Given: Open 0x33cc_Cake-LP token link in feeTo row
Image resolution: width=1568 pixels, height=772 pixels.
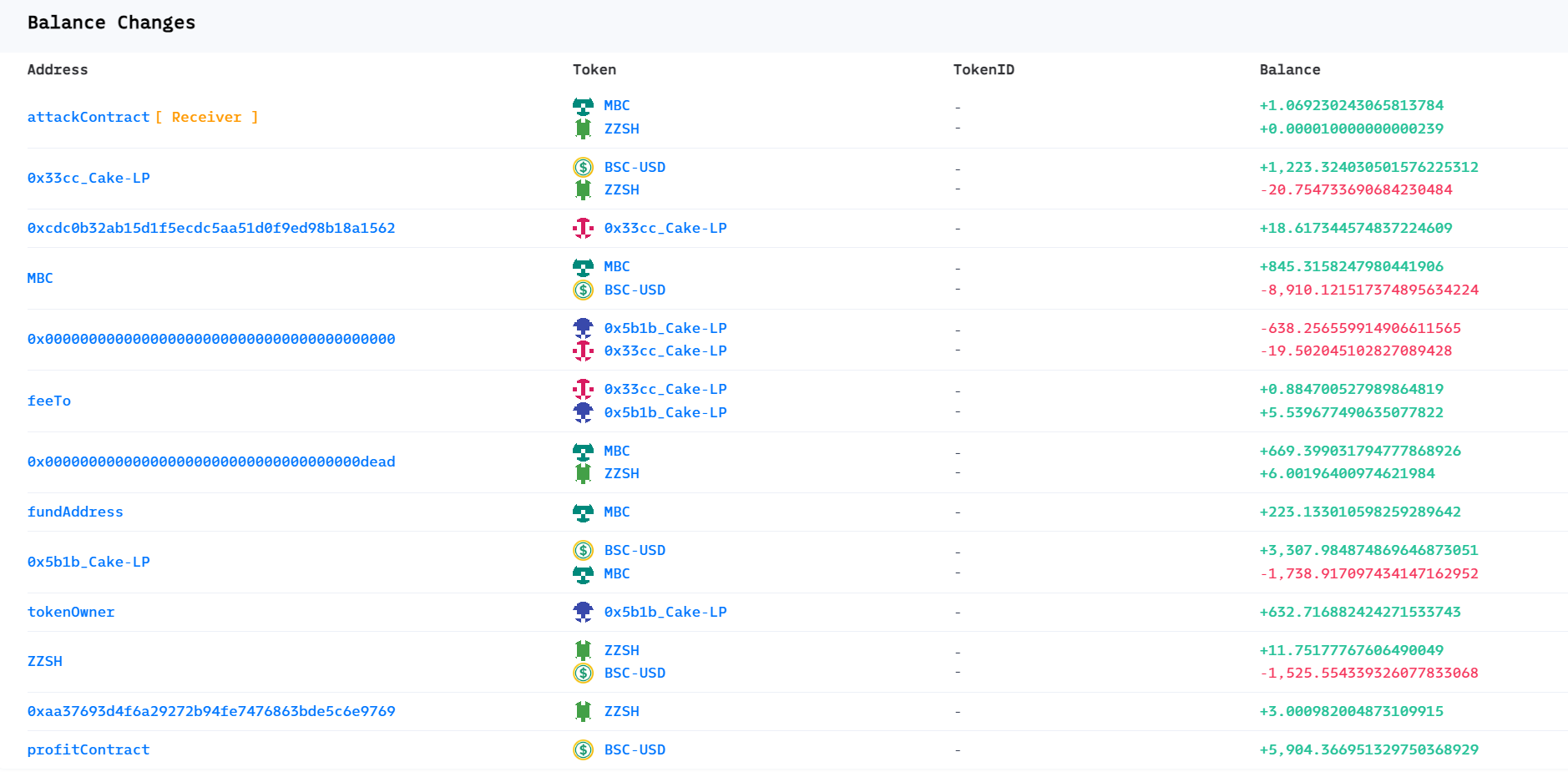Looking at the screenshot, I should (x=665, y=389).
